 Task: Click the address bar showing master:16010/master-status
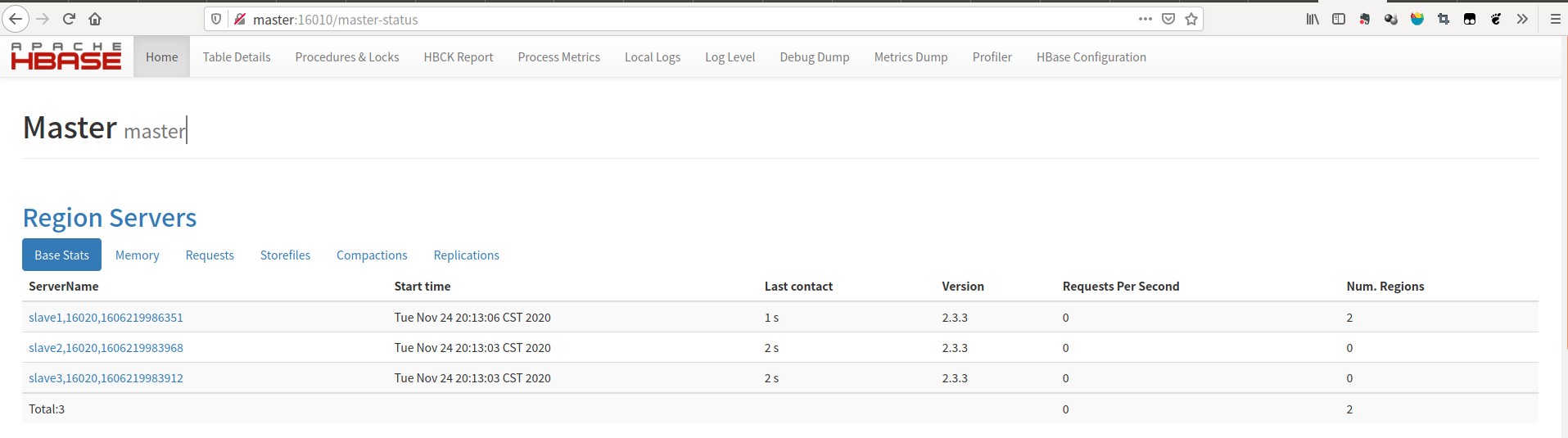pos(671,19)
